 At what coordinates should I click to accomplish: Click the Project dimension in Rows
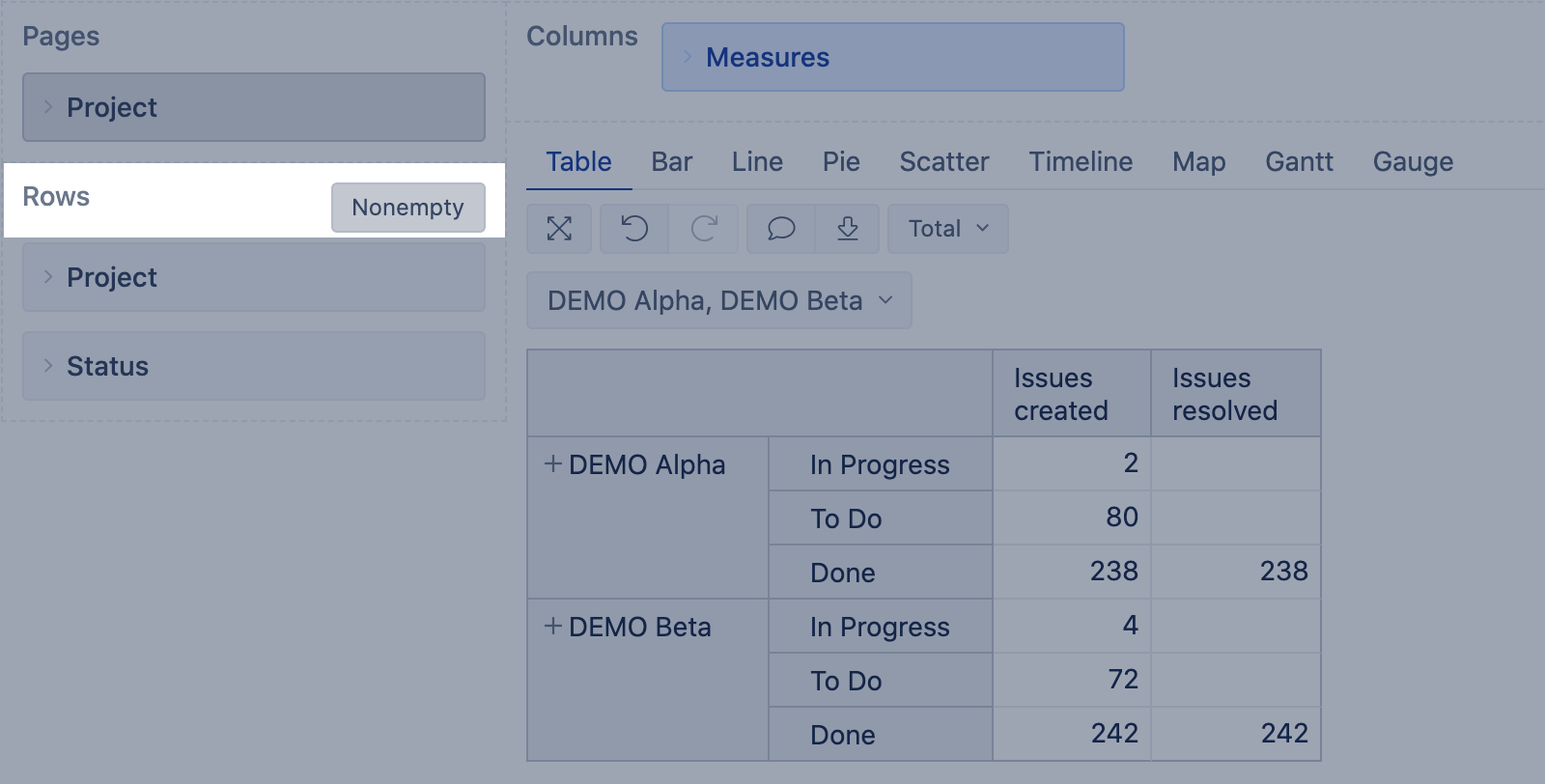(x=112, y=277)
